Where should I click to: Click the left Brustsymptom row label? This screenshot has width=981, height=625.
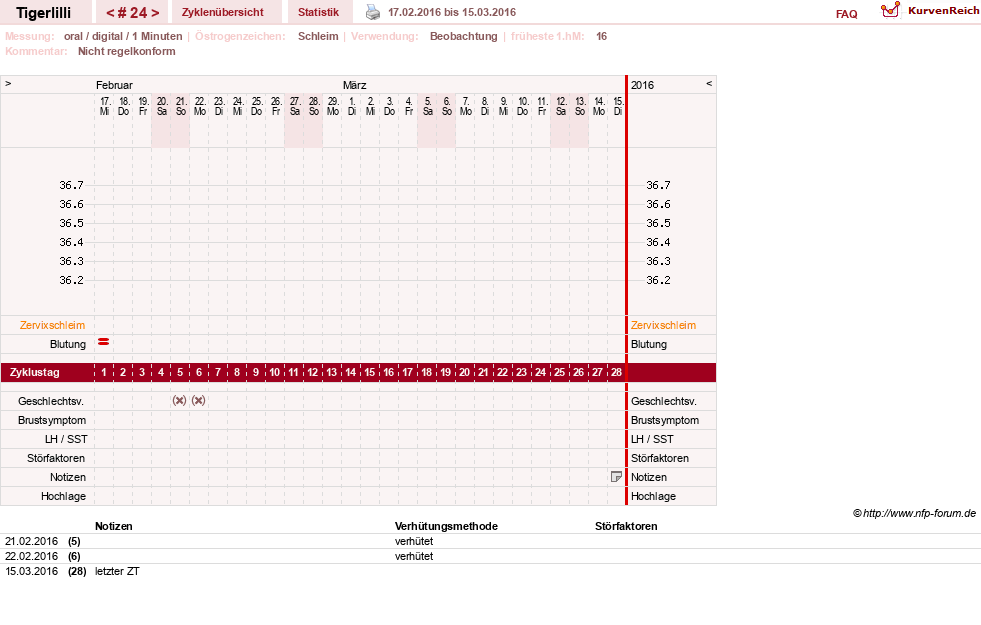(52, 420)
